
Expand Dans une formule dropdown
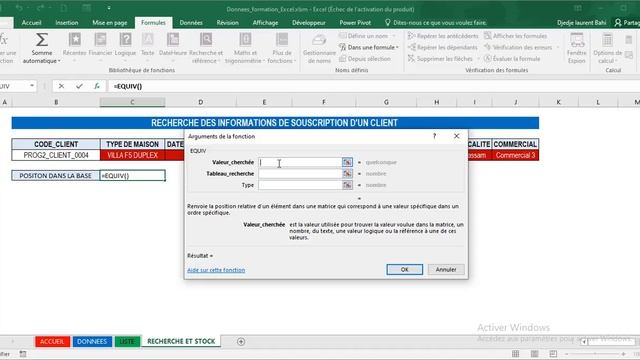pos(397,47)
